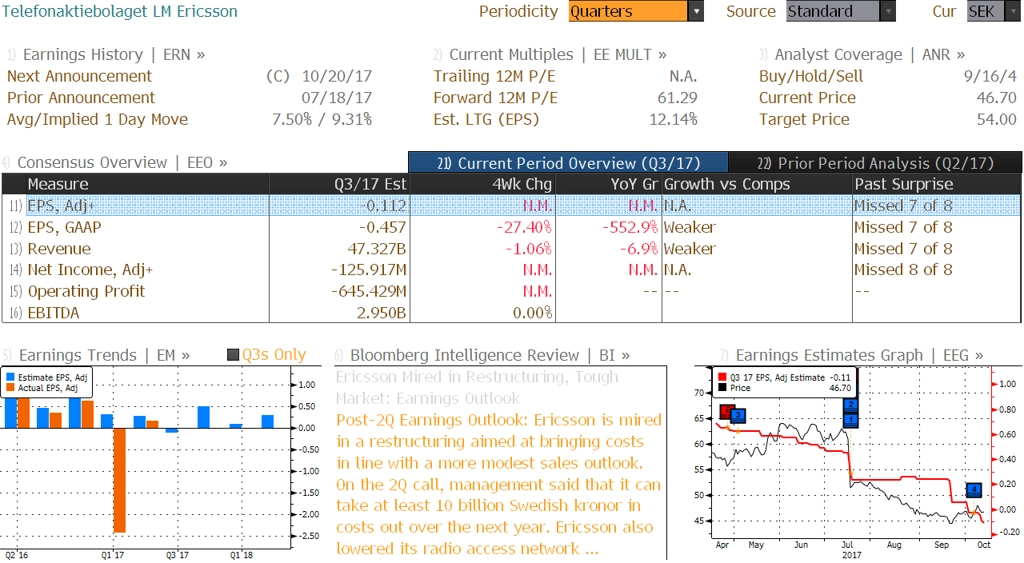Open the Source dropdown arrow beside Standard
The image size is (1024, 563).
(x=888, y=11)
